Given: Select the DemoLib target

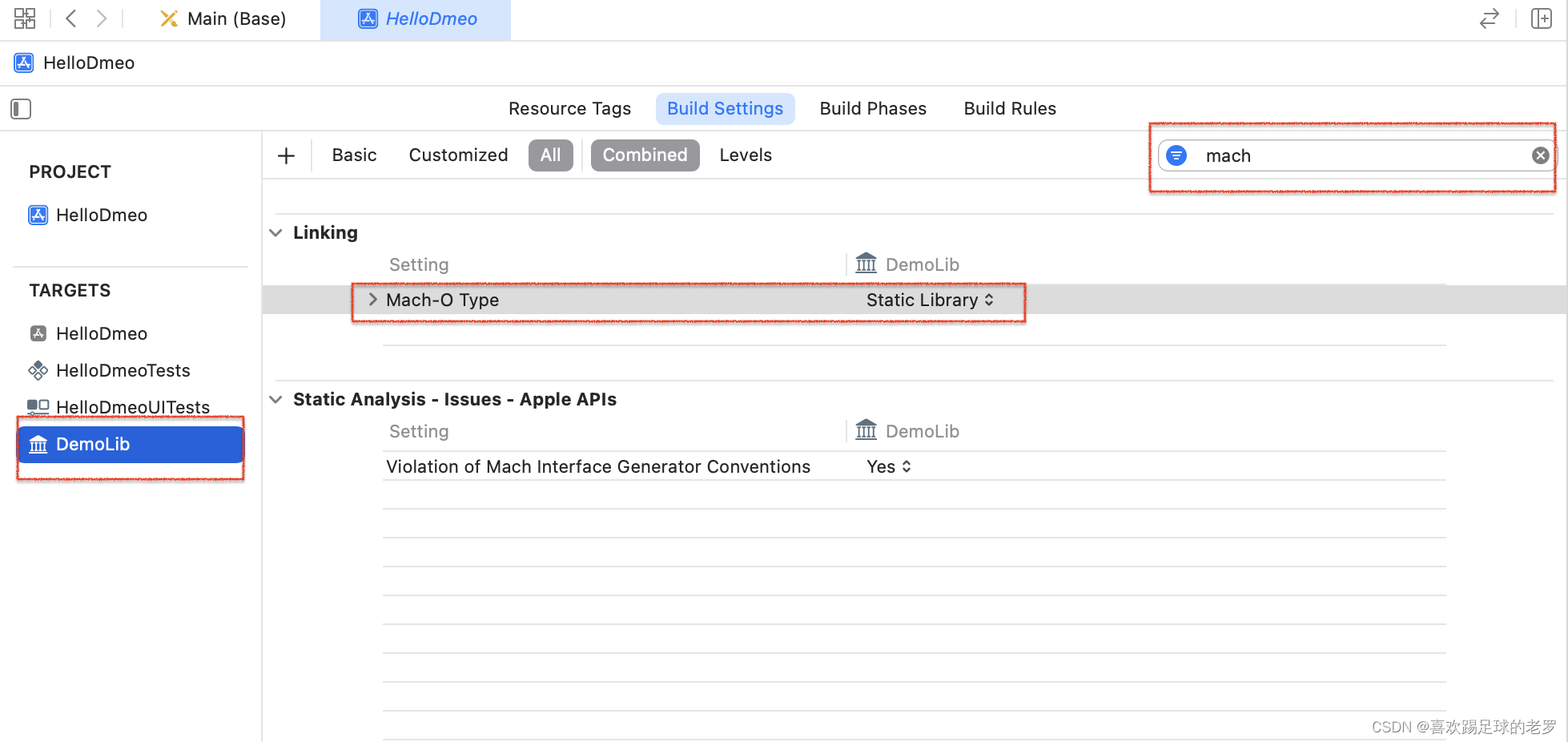Looking at the screenshot, I should (131, 445).
